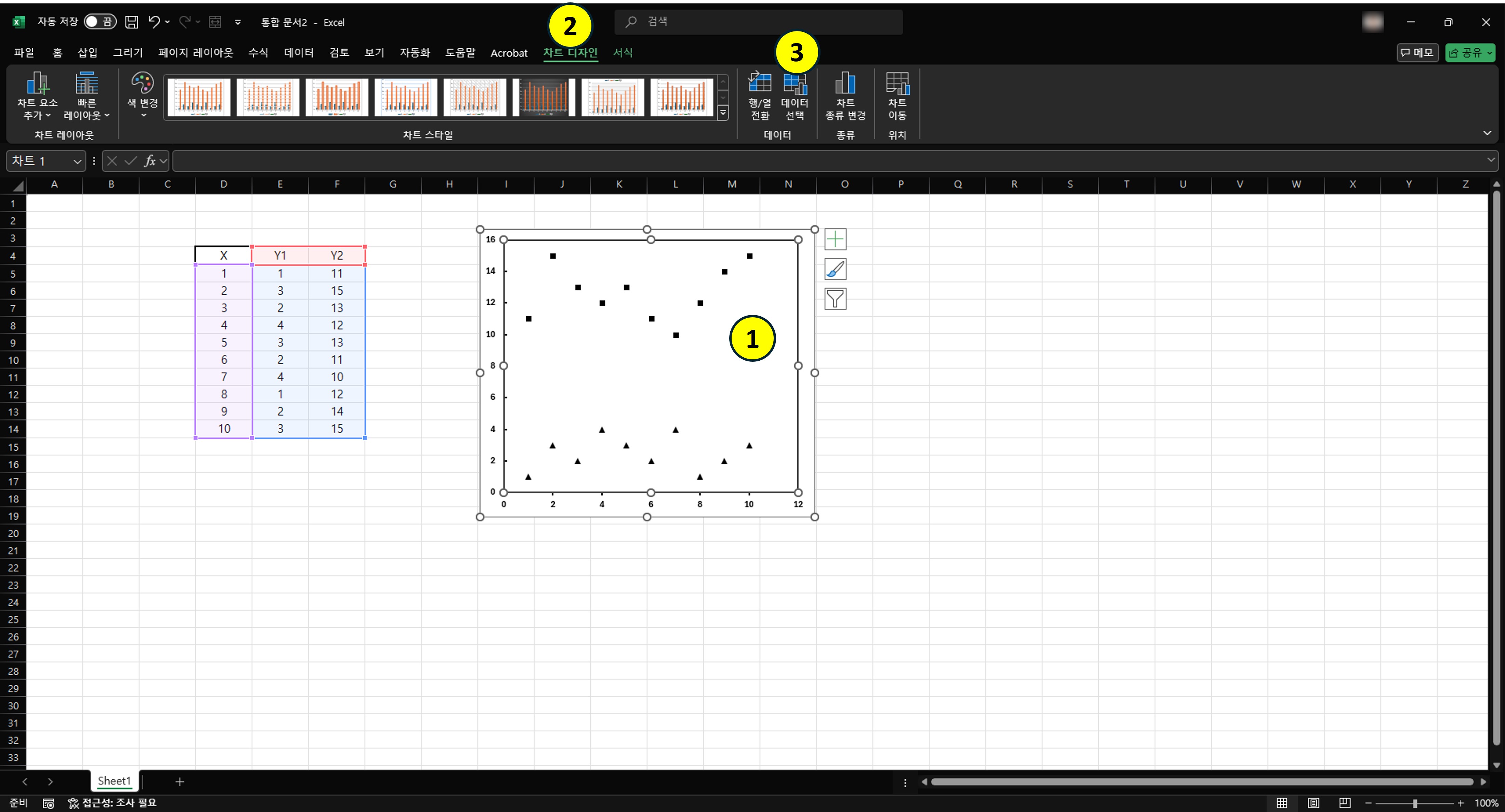This screenshot has height=812, width=1505.
Task: Click the X header cell
Action: pyautogui.click(x=223, y=255)
